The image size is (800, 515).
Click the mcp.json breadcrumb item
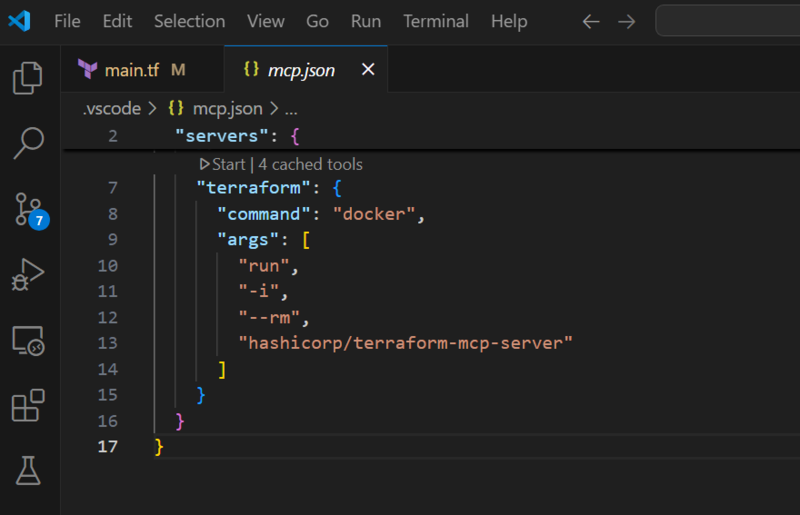(x=228, y=109)
